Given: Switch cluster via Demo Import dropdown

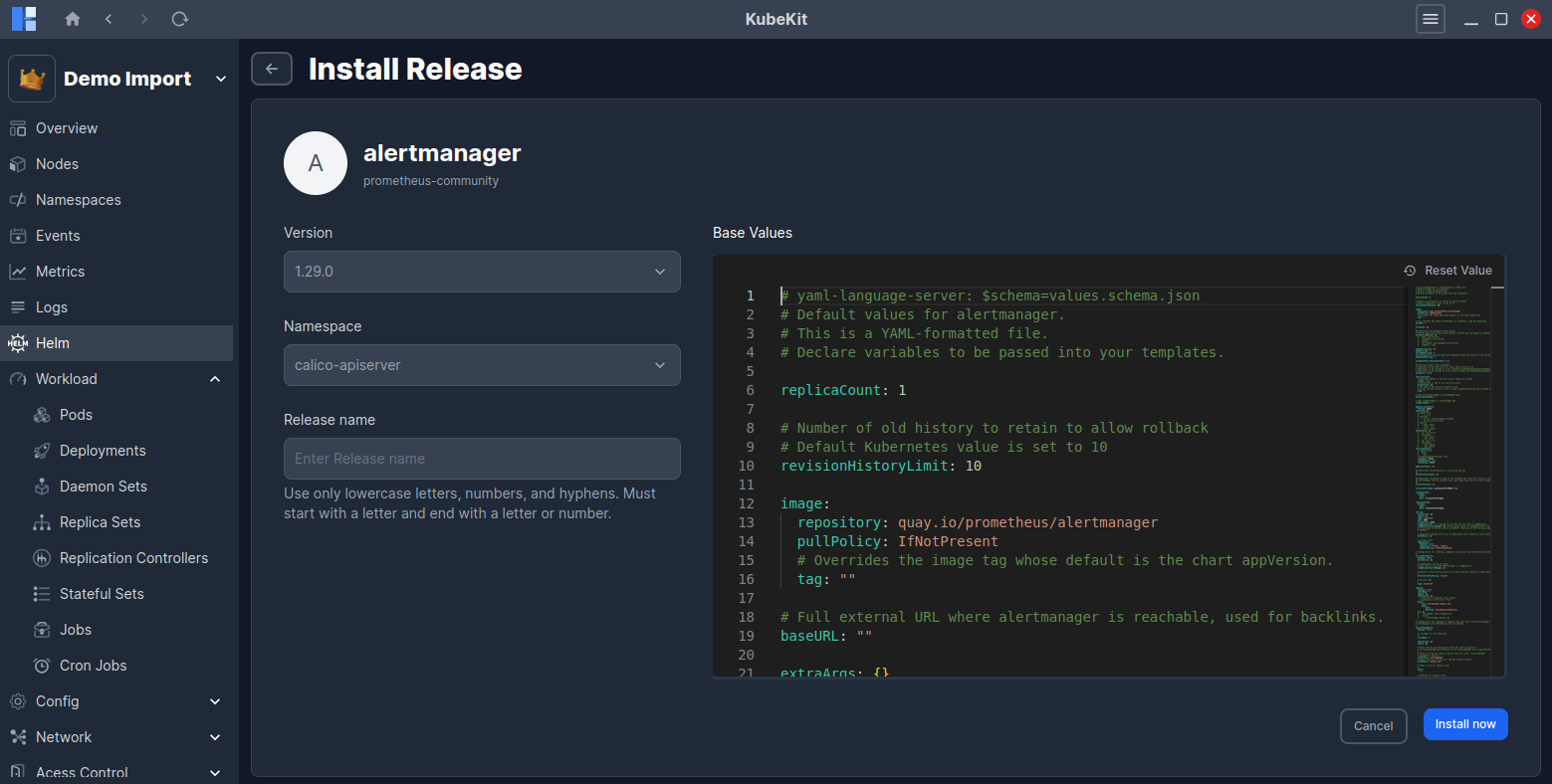Looking at the screenshot, I should (119, 79).
